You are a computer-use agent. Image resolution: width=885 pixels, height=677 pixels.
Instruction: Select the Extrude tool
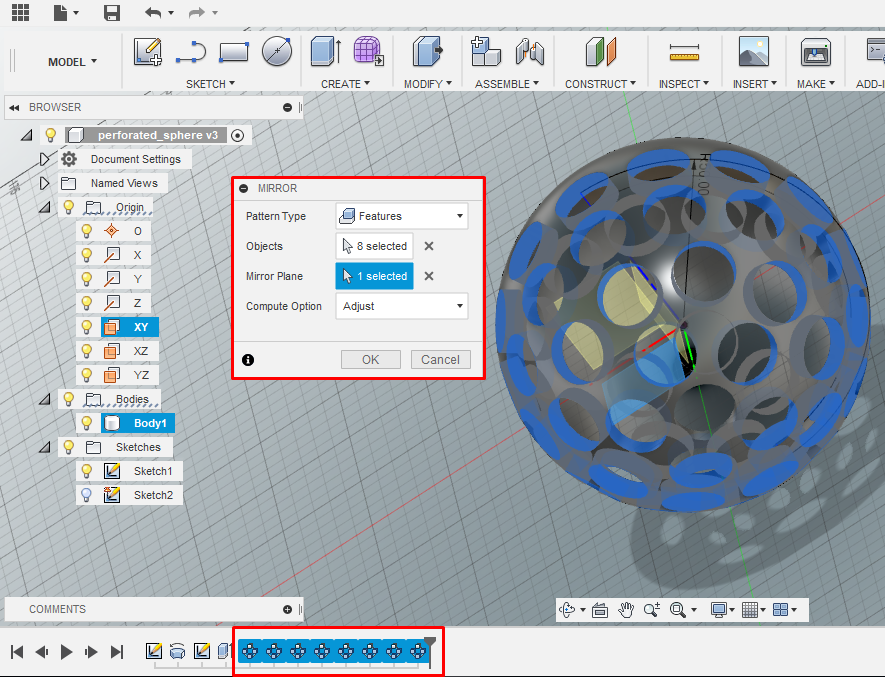point(326,51)
